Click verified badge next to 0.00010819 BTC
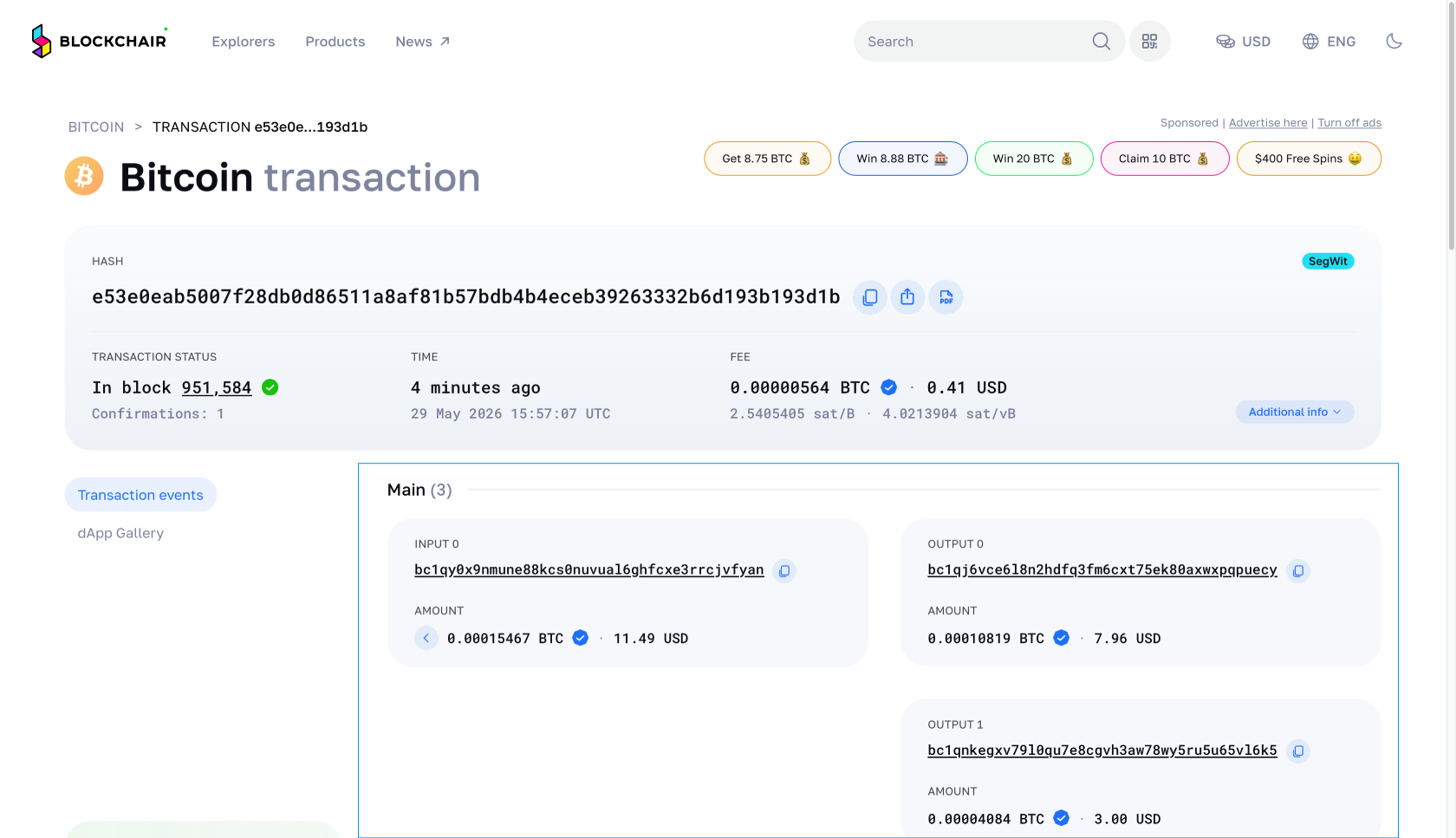Viewport: 1456px width, 838px height. 1062,638
